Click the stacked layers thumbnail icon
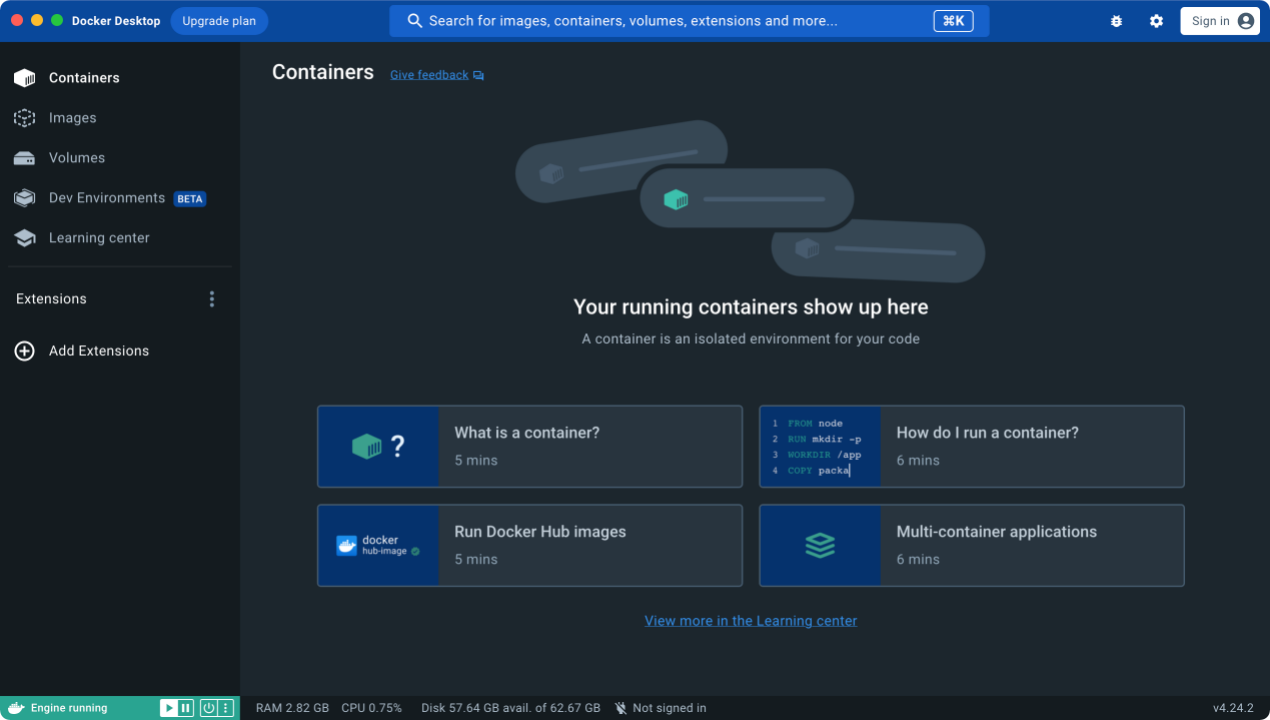1270x720 pixels. click(x=820, y=545)
